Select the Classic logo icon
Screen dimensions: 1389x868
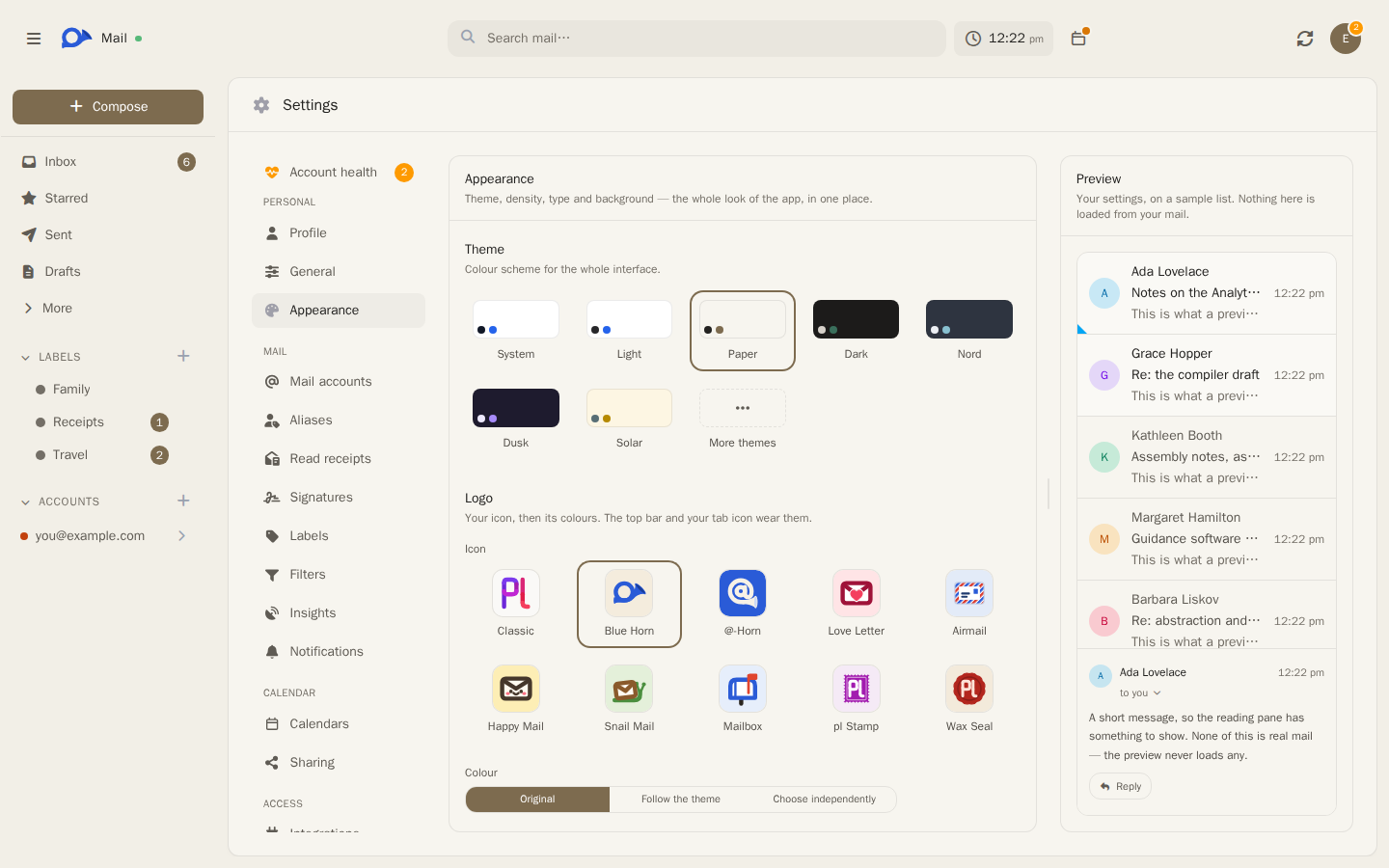pos(516,604)
